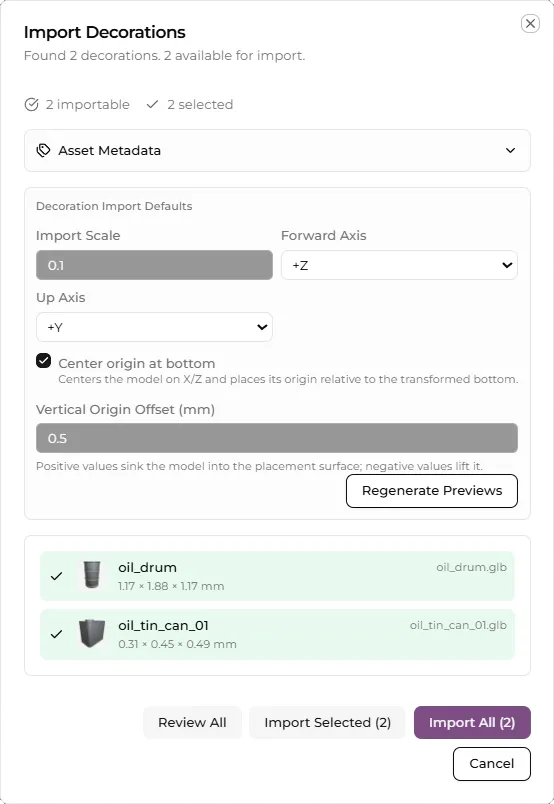Click the oil_drum.glb filename
Image resolution: width=554 pixels, height=804 pixels.
point(471,567)
